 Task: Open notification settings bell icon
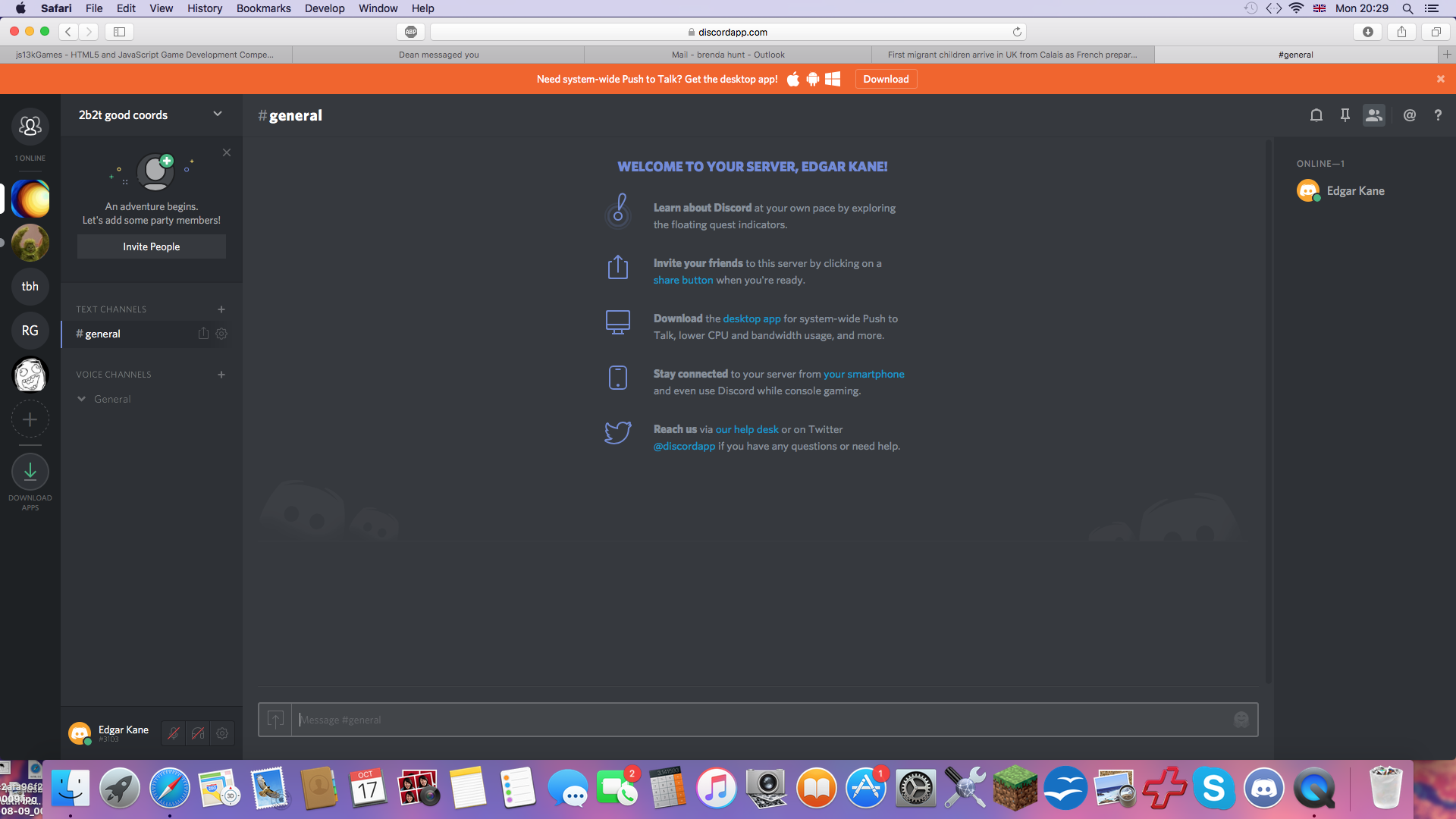1316,115
